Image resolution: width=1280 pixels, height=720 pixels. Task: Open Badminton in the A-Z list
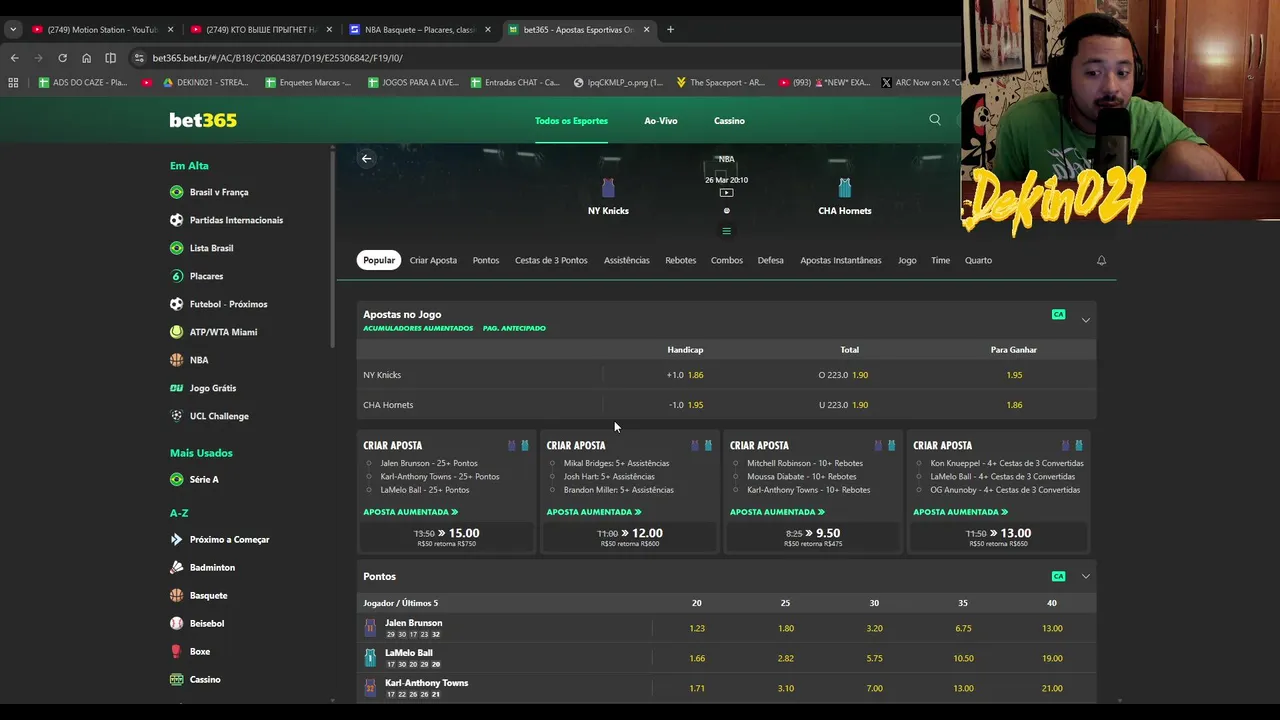pyautogui.click(x=212, y=567)
